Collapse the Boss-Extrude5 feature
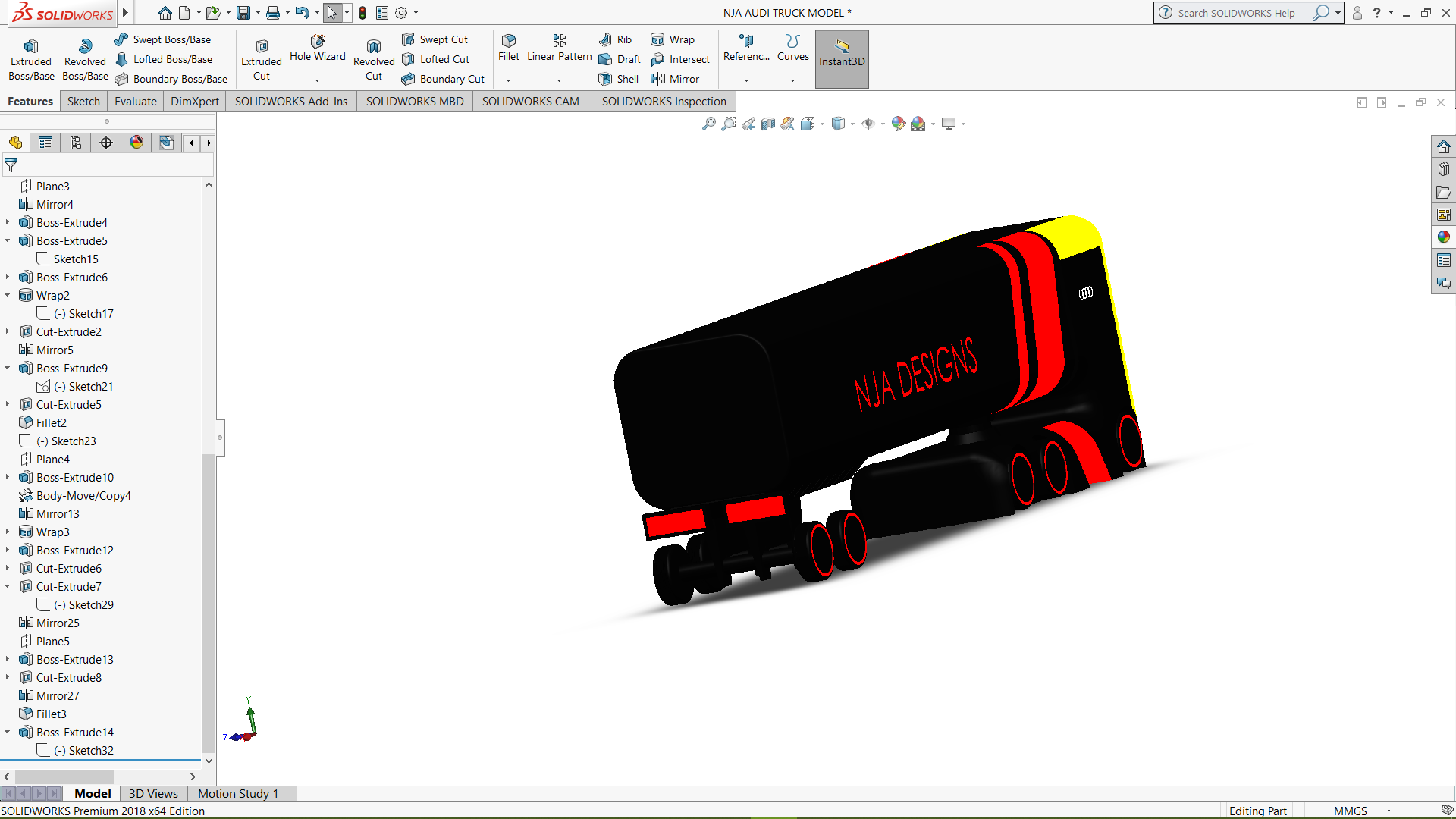Image resolution: width=1456 pixels, height=819 pixels. [8, 240]
